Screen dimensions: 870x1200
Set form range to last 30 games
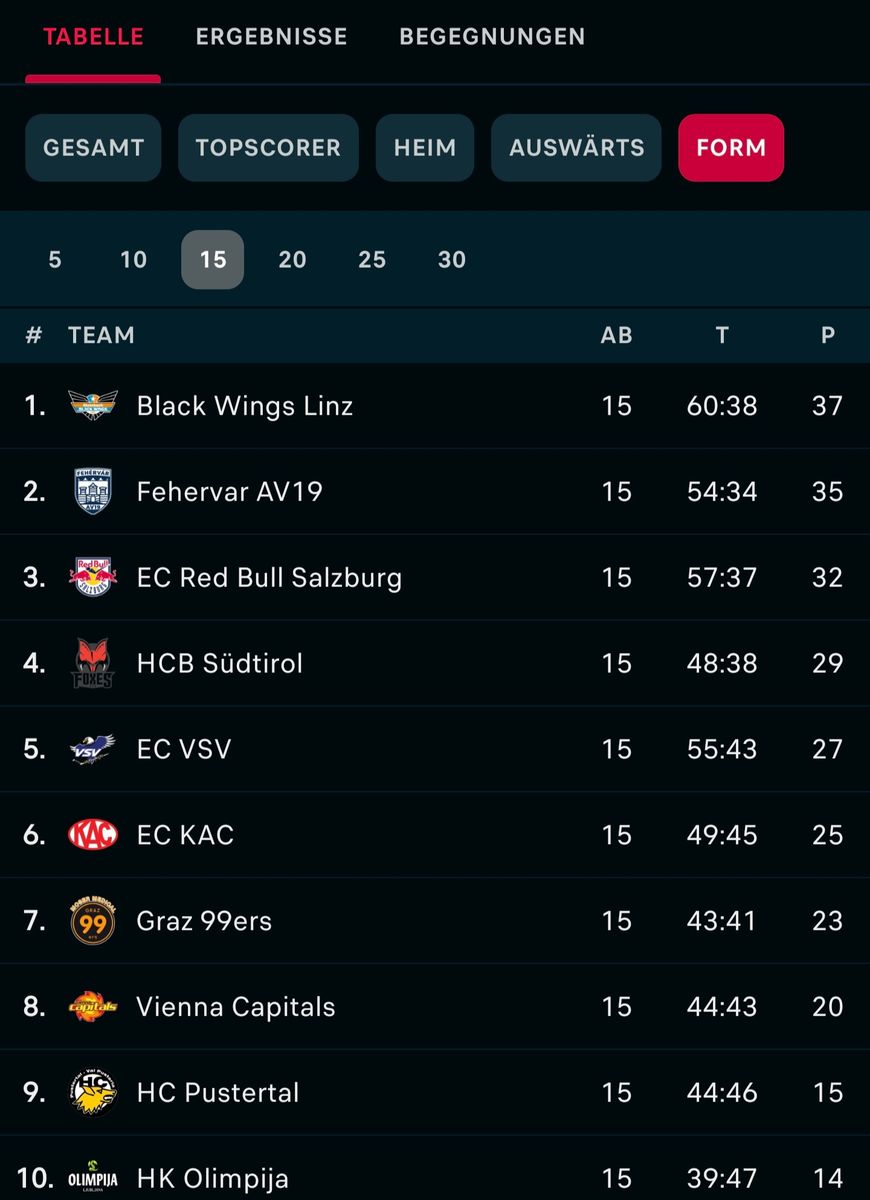point(452,260)
